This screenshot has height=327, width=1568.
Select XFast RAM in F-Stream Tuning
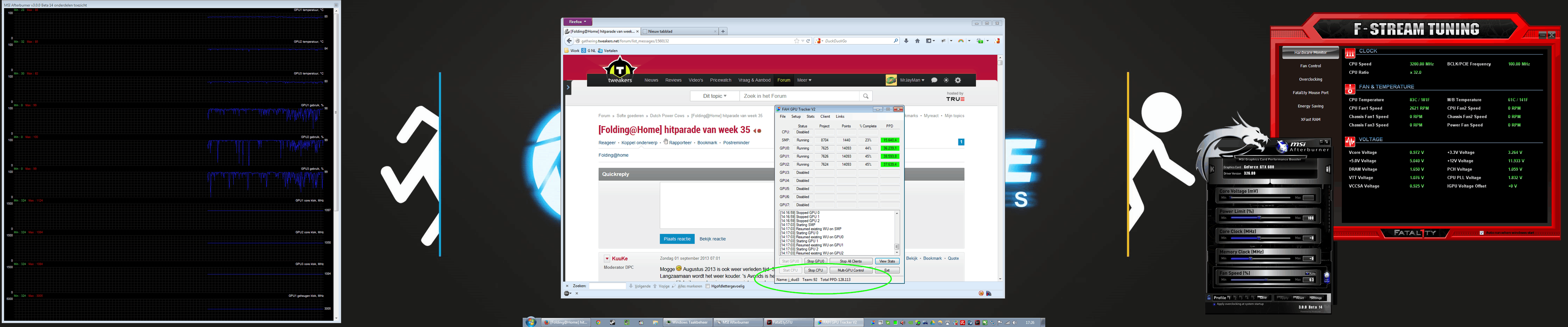click(1310, 120)
